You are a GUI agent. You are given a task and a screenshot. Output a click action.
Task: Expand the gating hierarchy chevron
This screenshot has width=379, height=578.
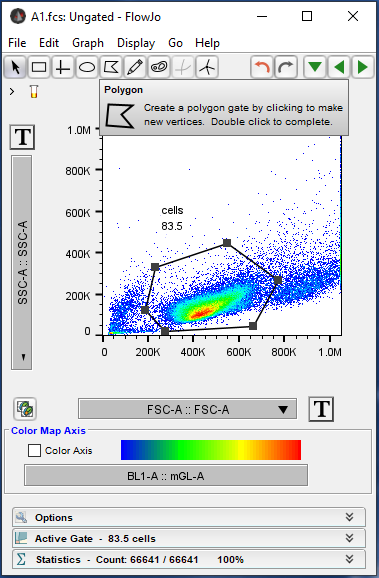point(12,91)
